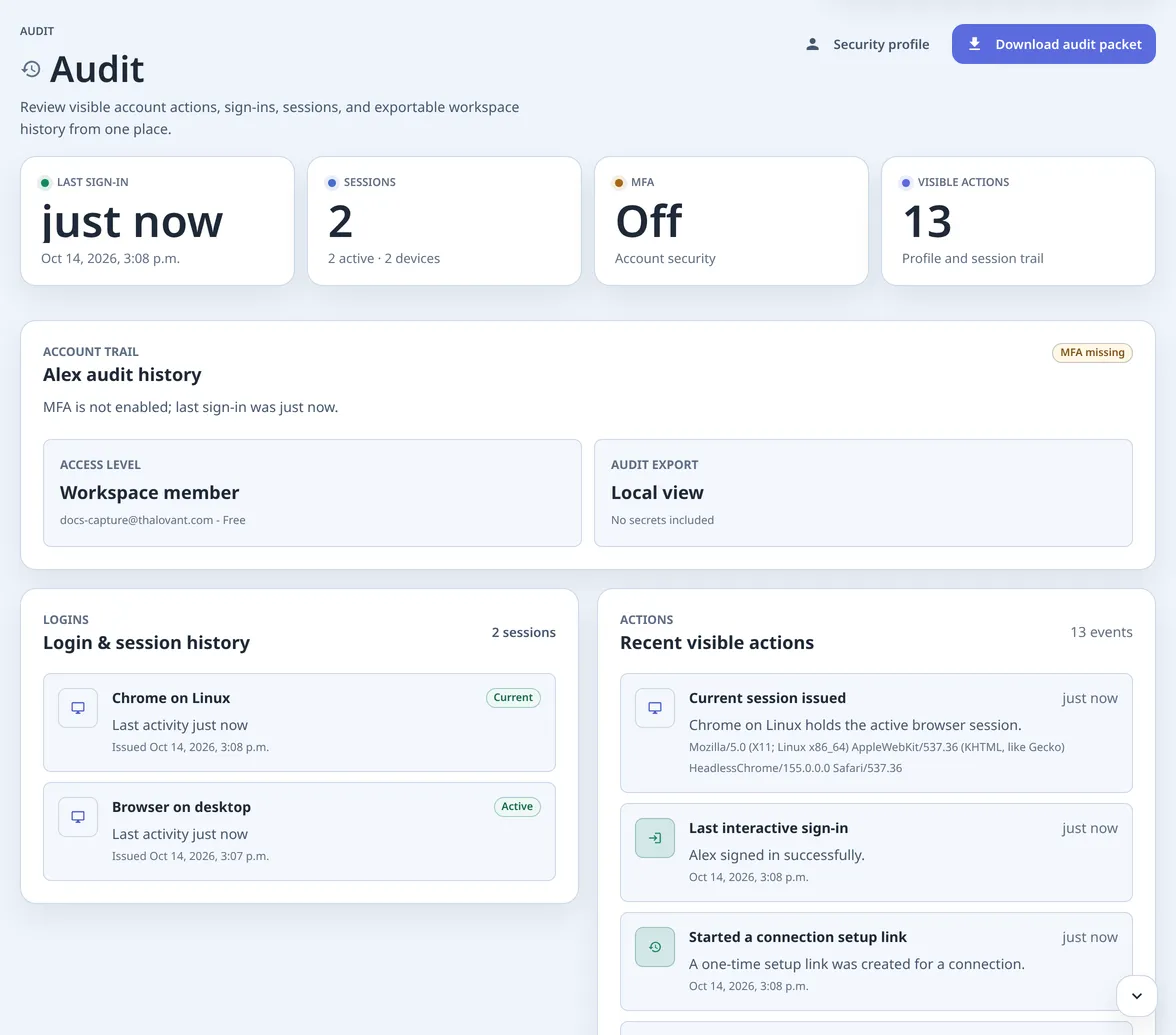Click the monitor icon for Chrome on Linux session
This screenshot has width=1176, height=1035.
[x=78, y=708]
